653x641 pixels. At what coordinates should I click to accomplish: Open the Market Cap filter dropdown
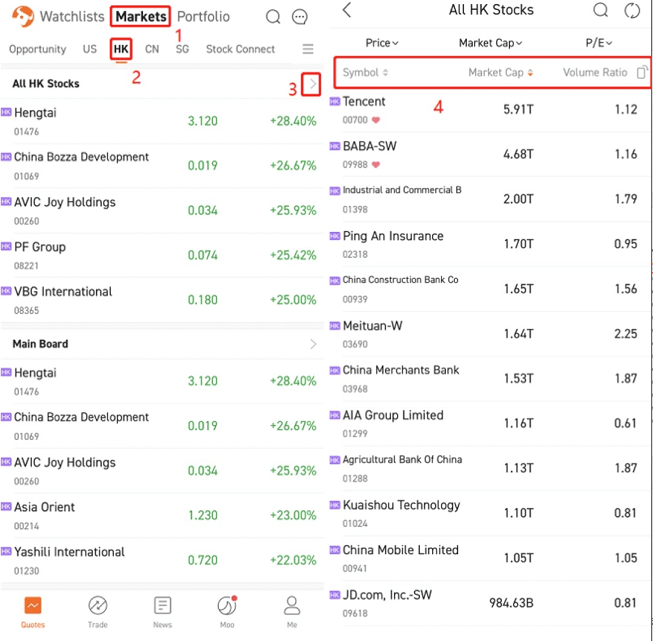[490, 43]
